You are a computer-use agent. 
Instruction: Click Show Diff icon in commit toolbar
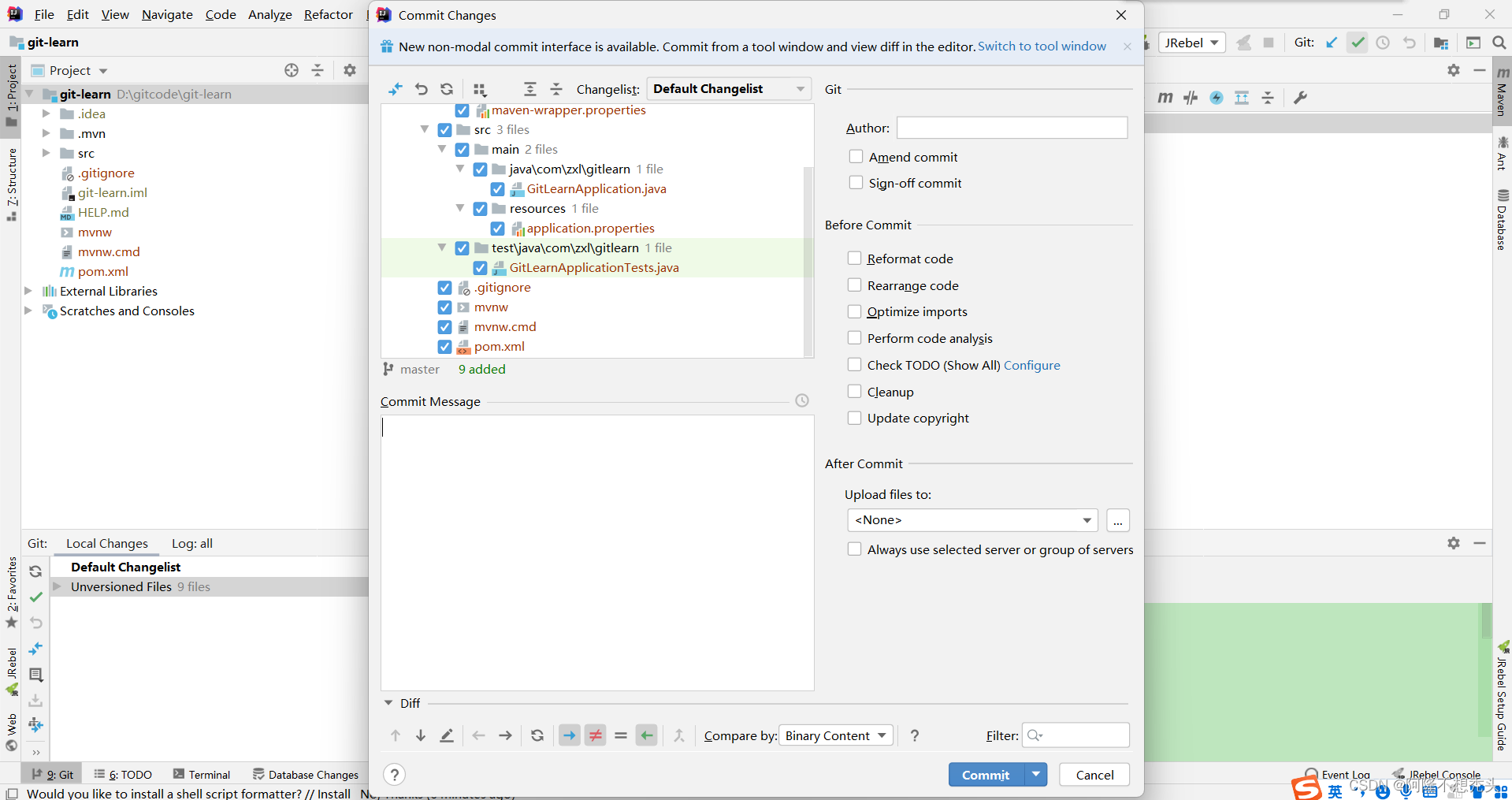(x=396, y=89)
